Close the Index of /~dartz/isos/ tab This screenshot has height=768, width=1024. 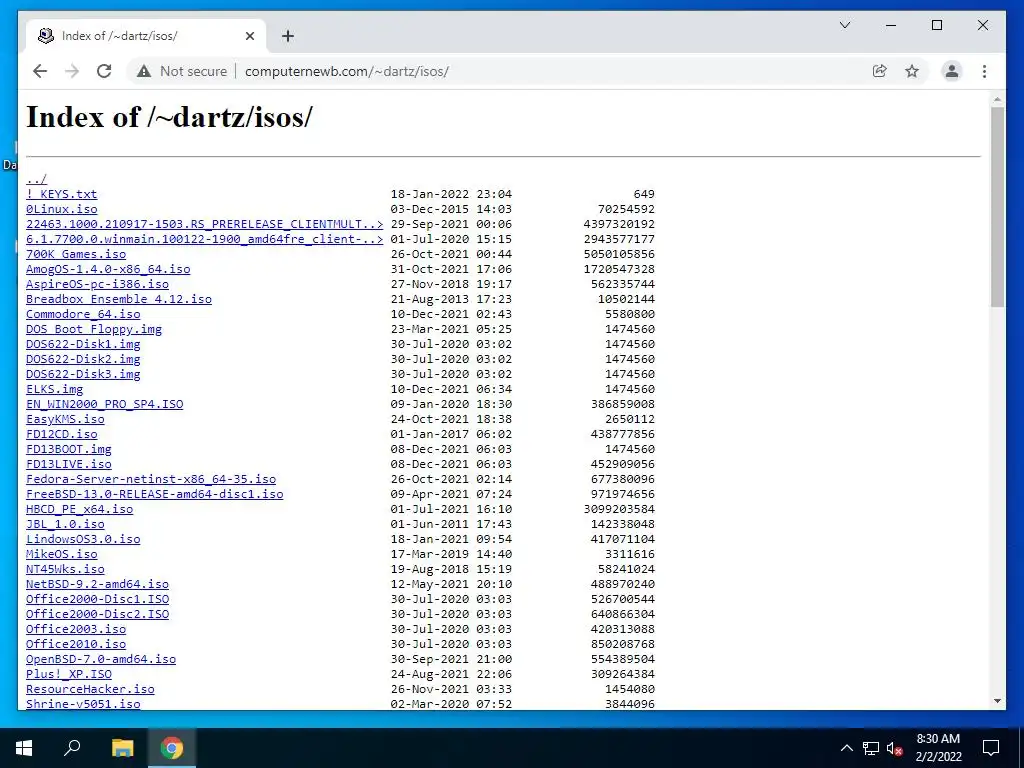pyautogui.click(x=249, y=36)
